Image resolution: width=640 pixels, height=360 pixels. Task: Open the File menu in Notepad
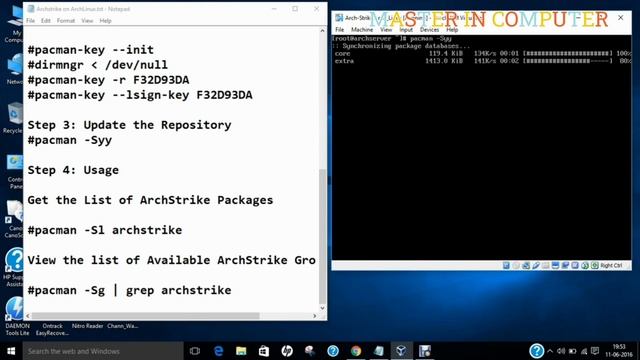click(x=31, y=20)
